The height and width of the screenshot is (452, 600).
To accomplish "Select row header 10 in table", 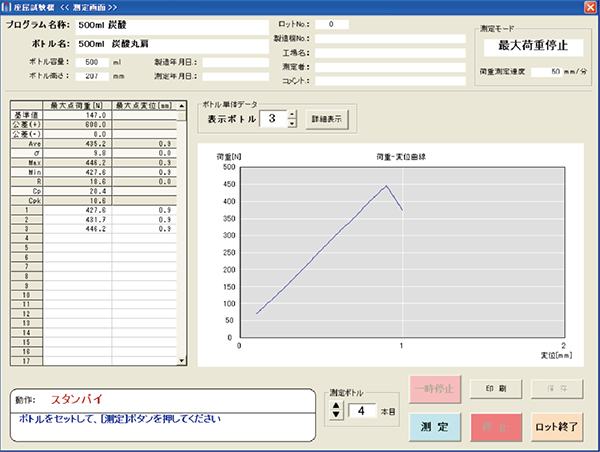I will (x=27, y=295).
